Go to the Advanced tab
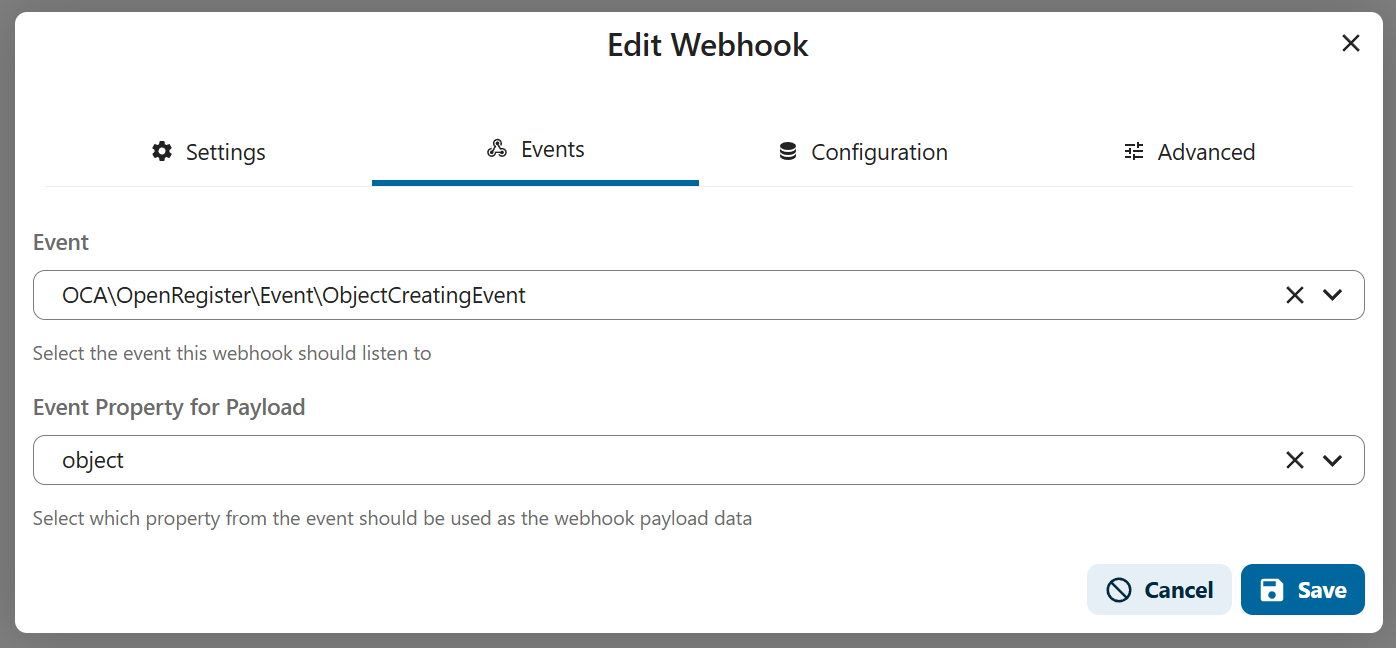1396x648 pixels. tap(1189, 152)
